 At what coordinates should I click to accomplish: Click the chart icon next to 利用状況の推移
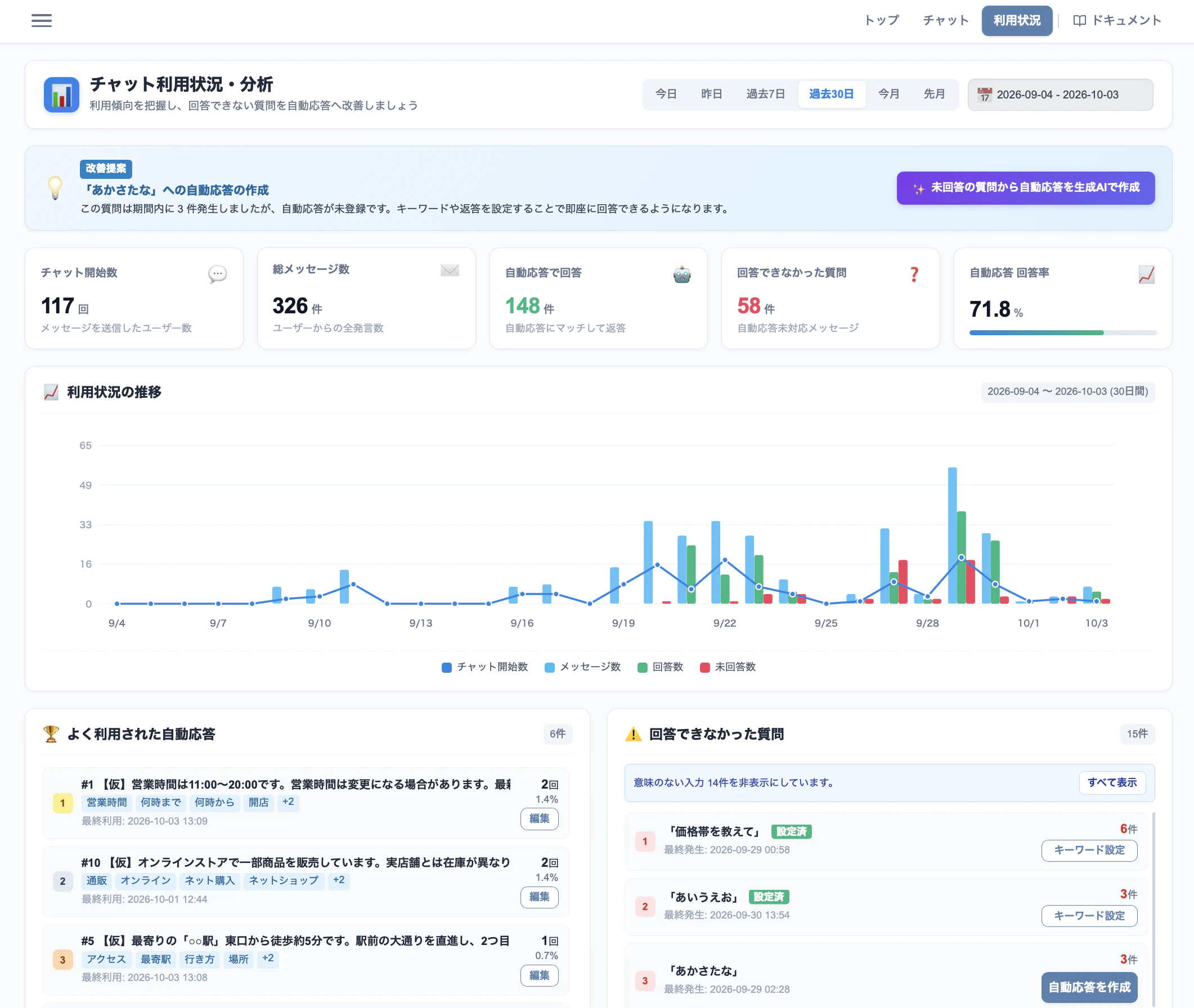tap(51, 392)
